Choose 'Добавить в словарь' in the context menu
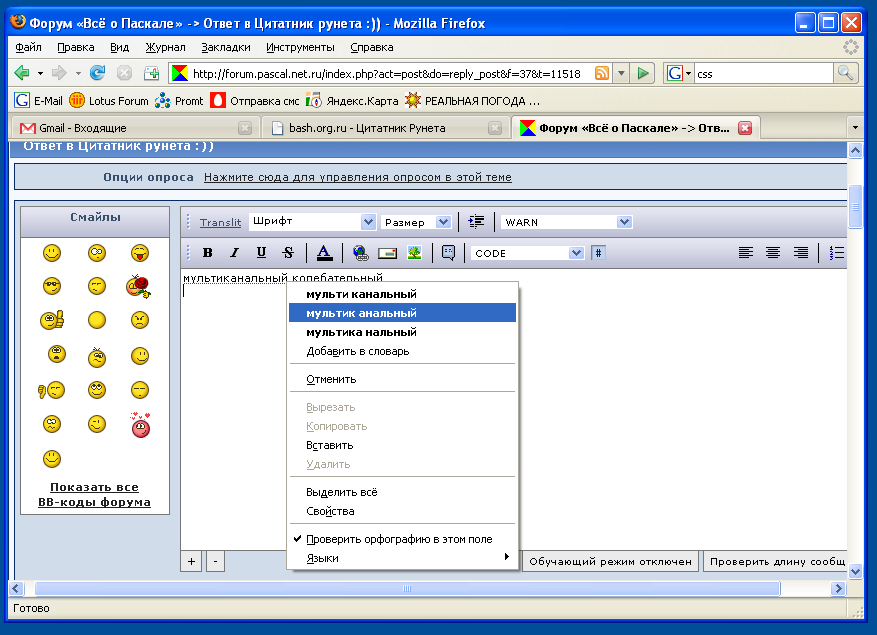 point(357,351)
